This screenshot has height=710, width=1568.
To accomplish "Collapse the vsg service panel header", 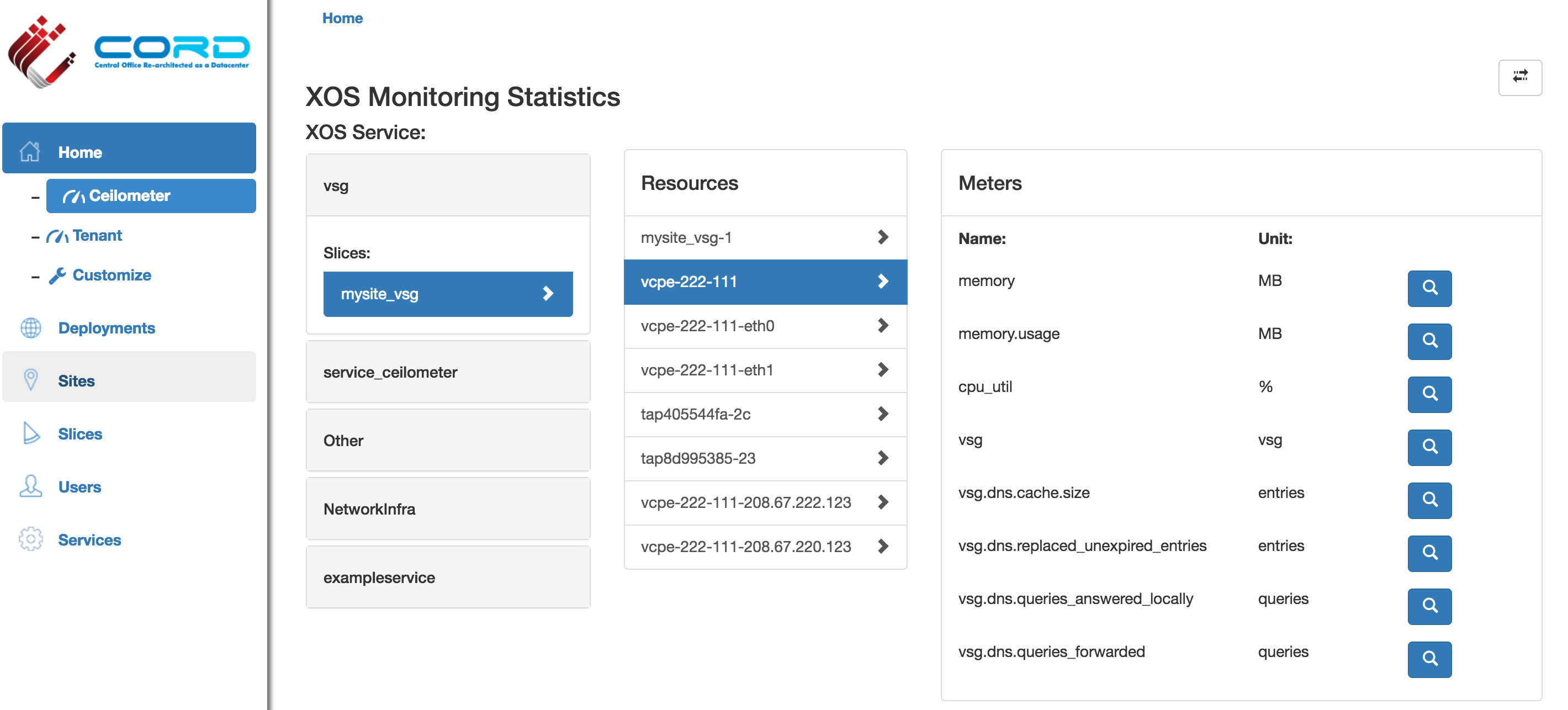I will point(448,185).
